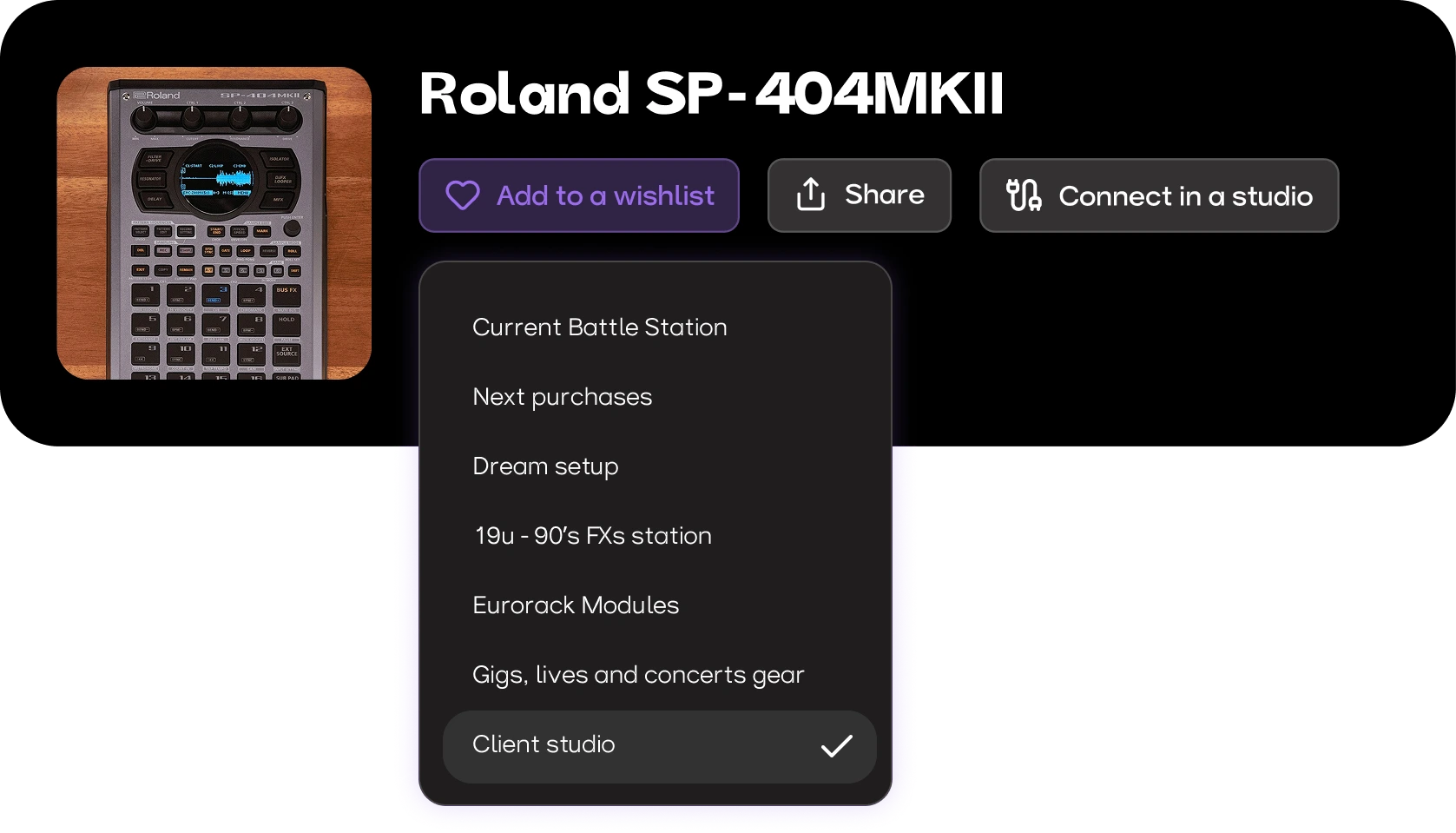Click Connect in a studio button

1159,195
